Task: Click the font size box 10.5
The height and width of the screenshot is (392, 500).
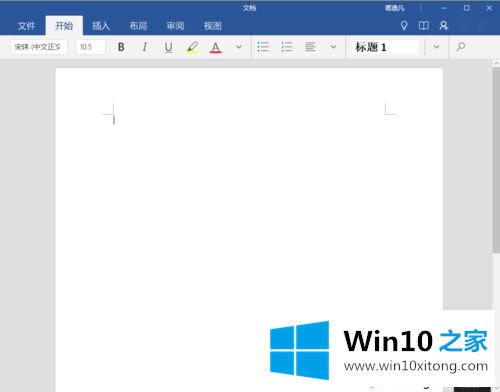Action: (90, 47)
